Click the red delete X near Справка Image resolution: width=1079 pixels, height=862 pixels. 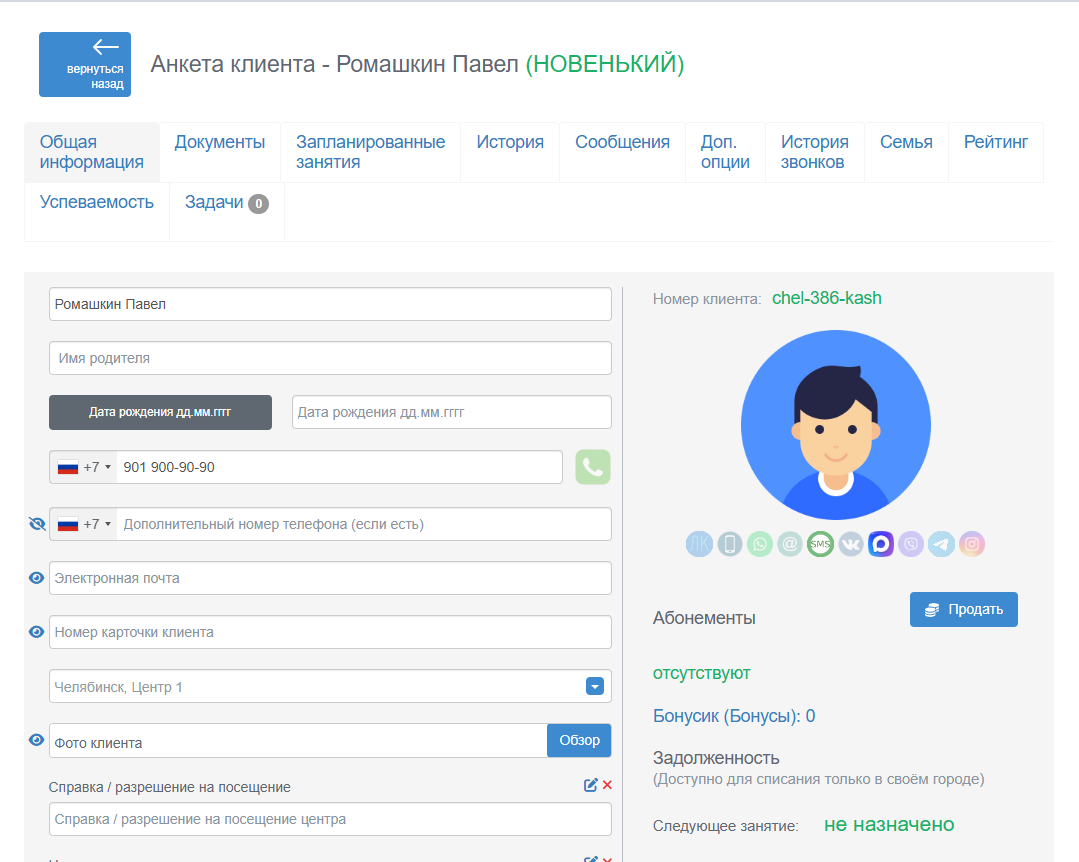[x=607, y=785]
